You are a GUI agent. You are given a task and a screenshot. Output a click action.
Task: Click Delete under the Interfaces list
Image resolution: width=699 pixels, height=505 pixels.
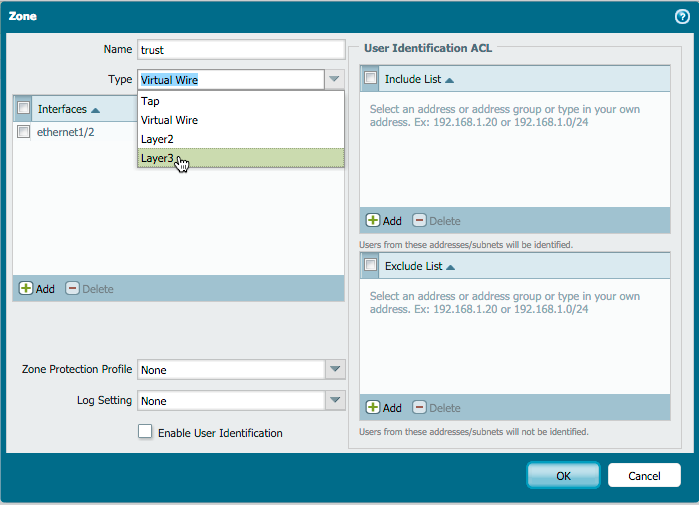click(90, 289)
